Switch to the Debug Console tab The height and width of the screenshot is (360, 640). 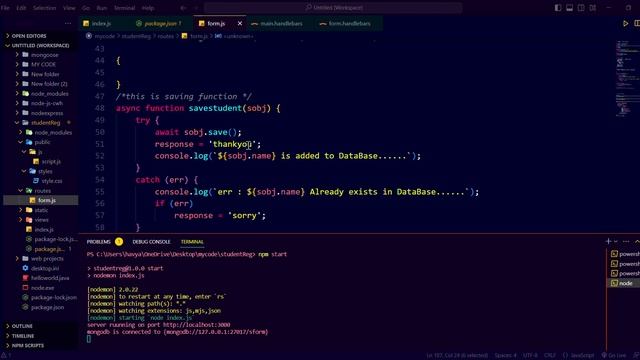[x=151, y=242]
